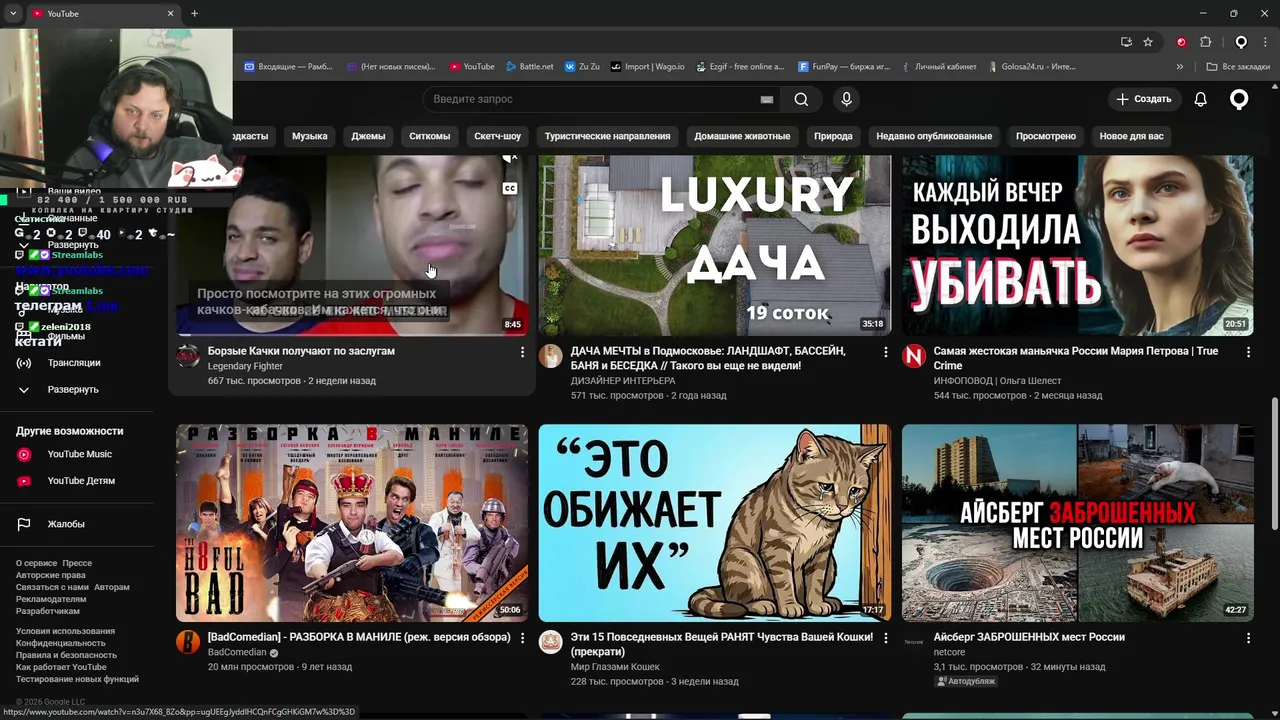Open the Import | Wago.io bookmark
This screenshot has width=1280, height=720.
coord(648,67)
